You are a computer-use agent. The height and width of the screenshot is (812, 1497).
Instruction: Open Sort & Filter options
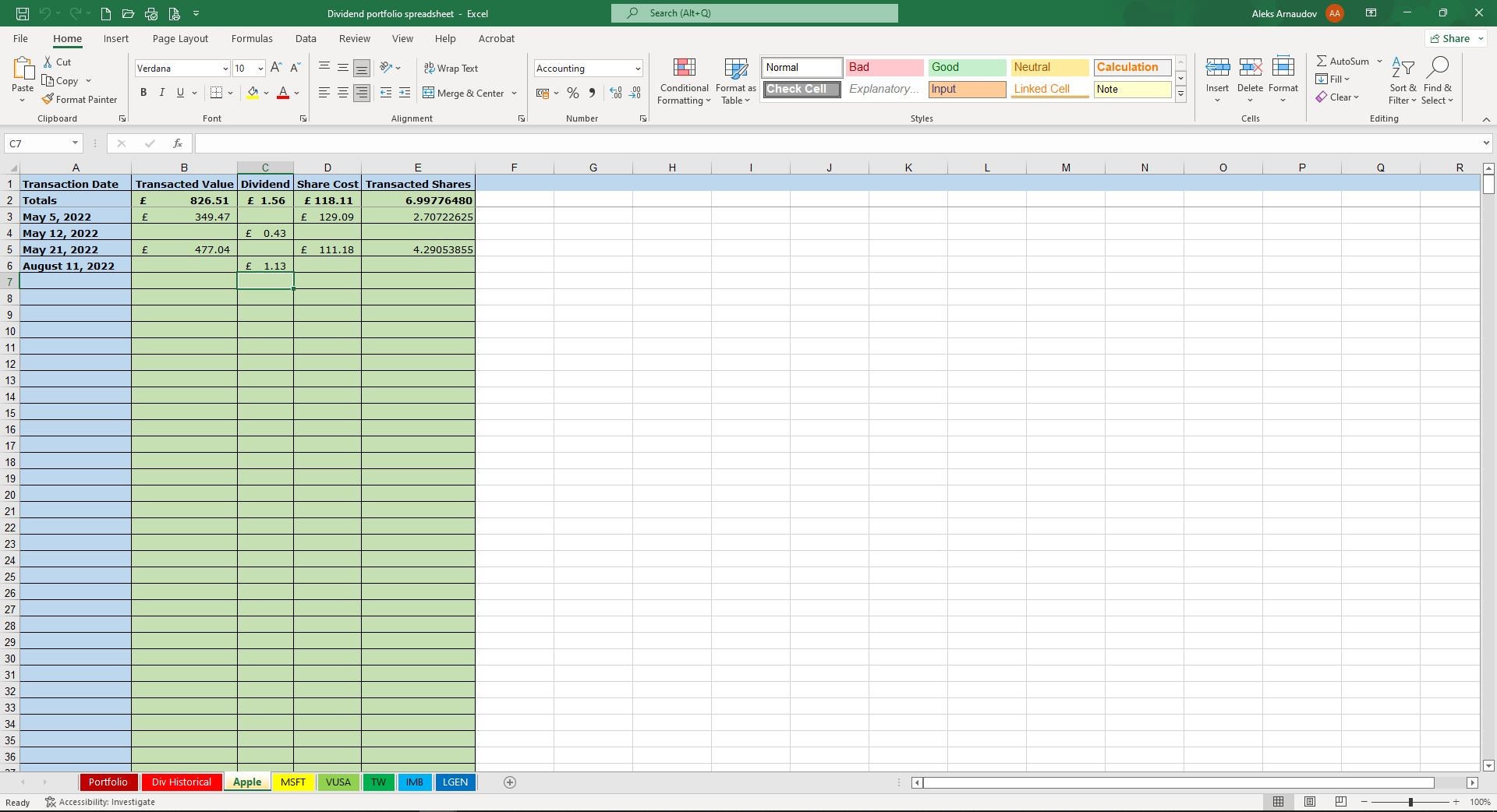(1402, 81)
